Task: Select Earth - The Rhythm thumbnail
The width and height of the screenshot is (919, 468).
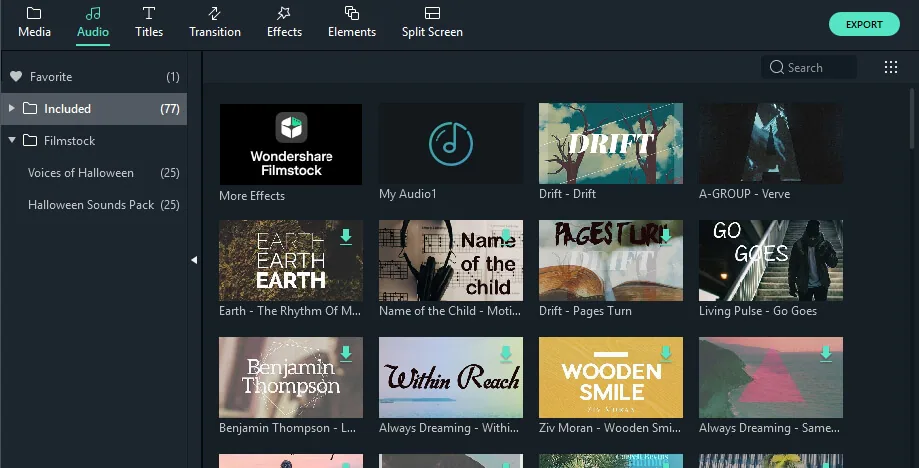Action: (291, 261)
